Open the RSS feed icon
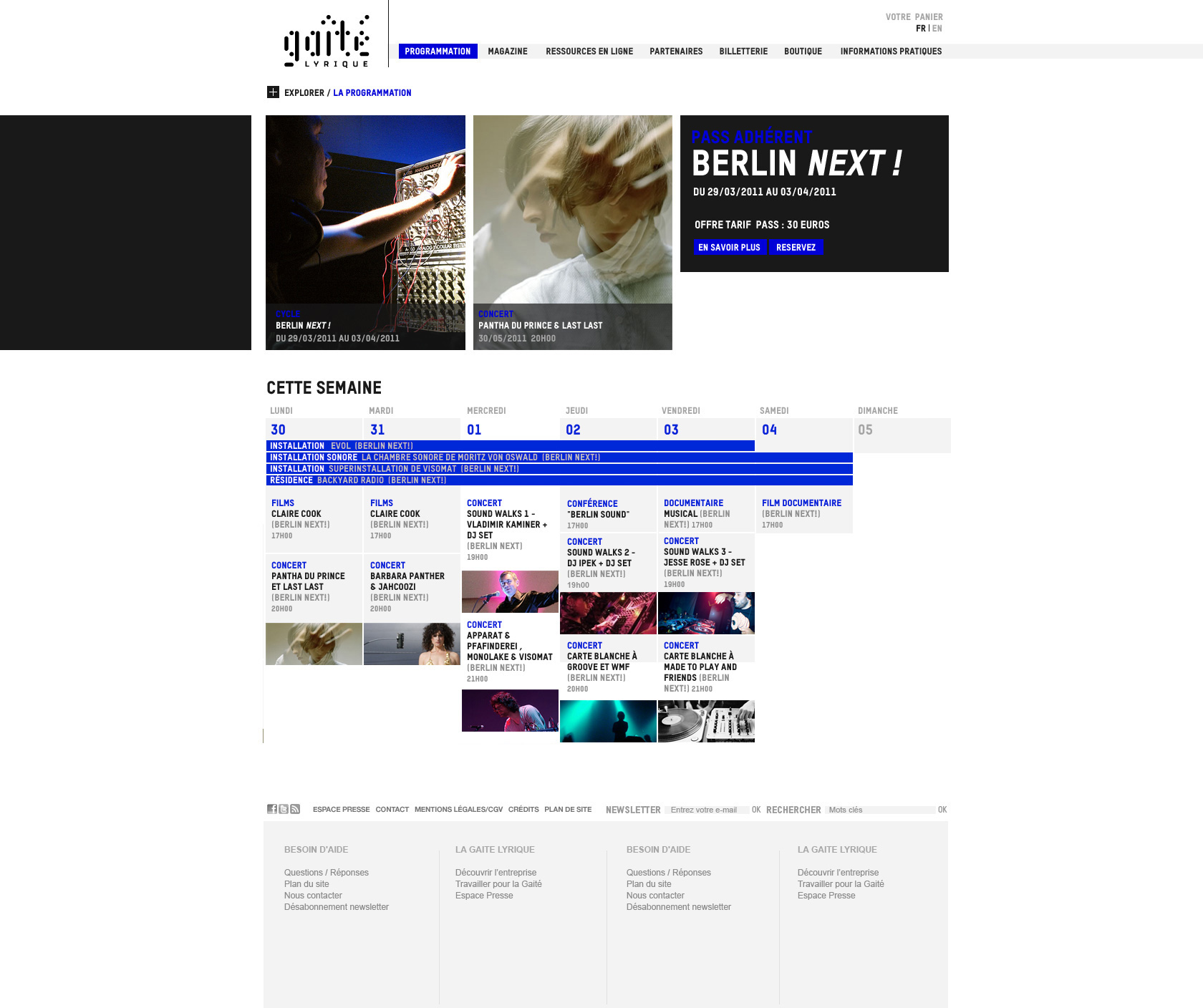 295,809
